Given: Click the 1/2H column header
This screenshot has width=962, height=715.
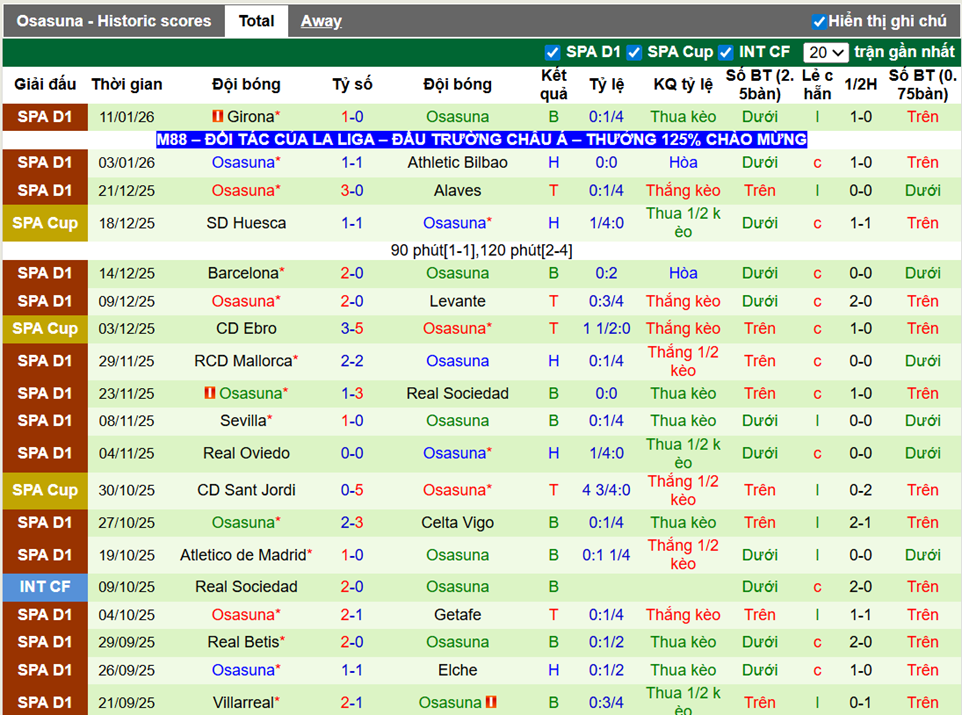Looking at the screenshot, I should point(860,84).
